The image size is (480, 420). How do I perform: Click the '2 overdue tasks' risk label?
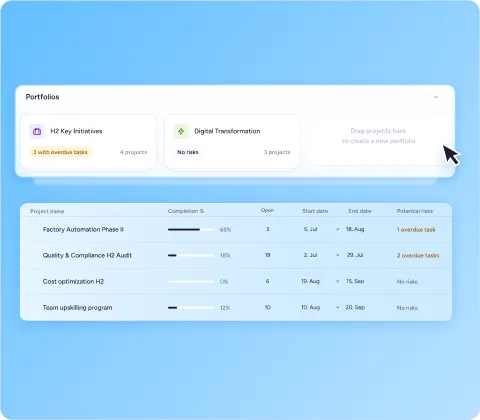[x=418, y=256]
